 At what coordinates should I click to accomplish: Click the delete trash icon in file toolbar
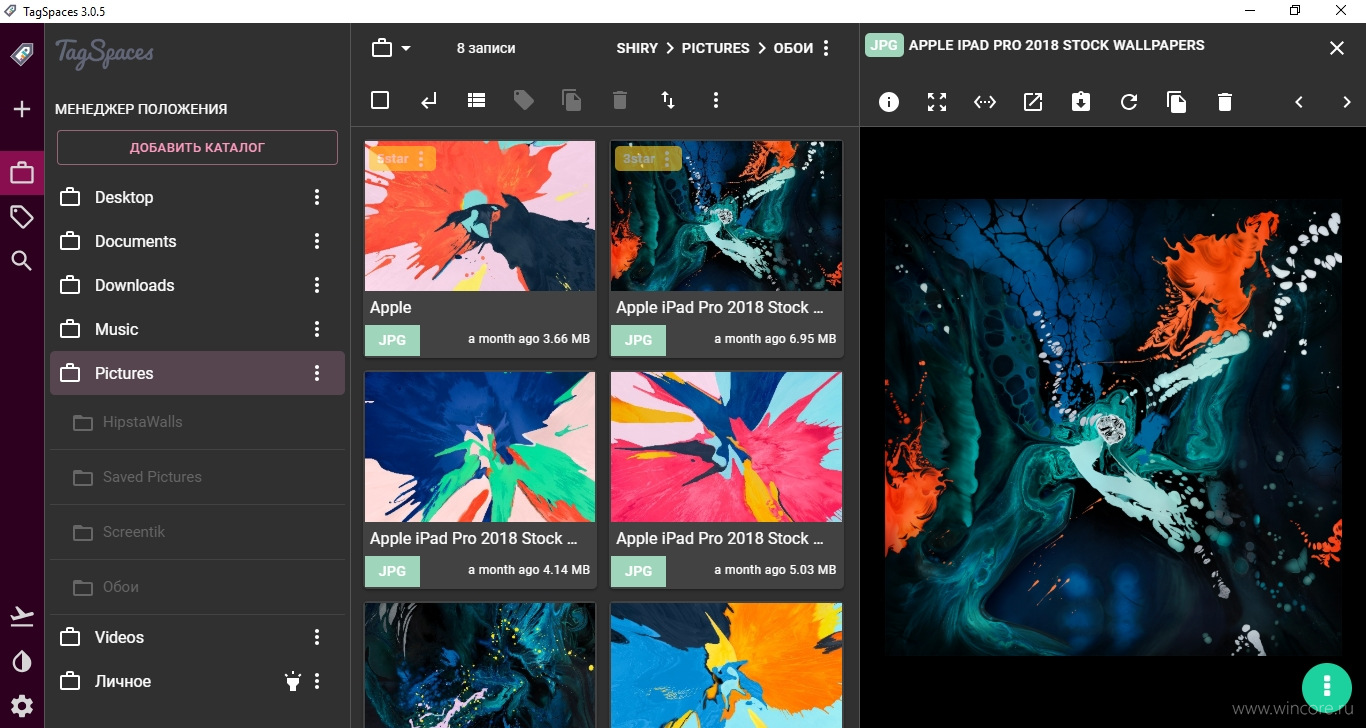coord(620,100)
